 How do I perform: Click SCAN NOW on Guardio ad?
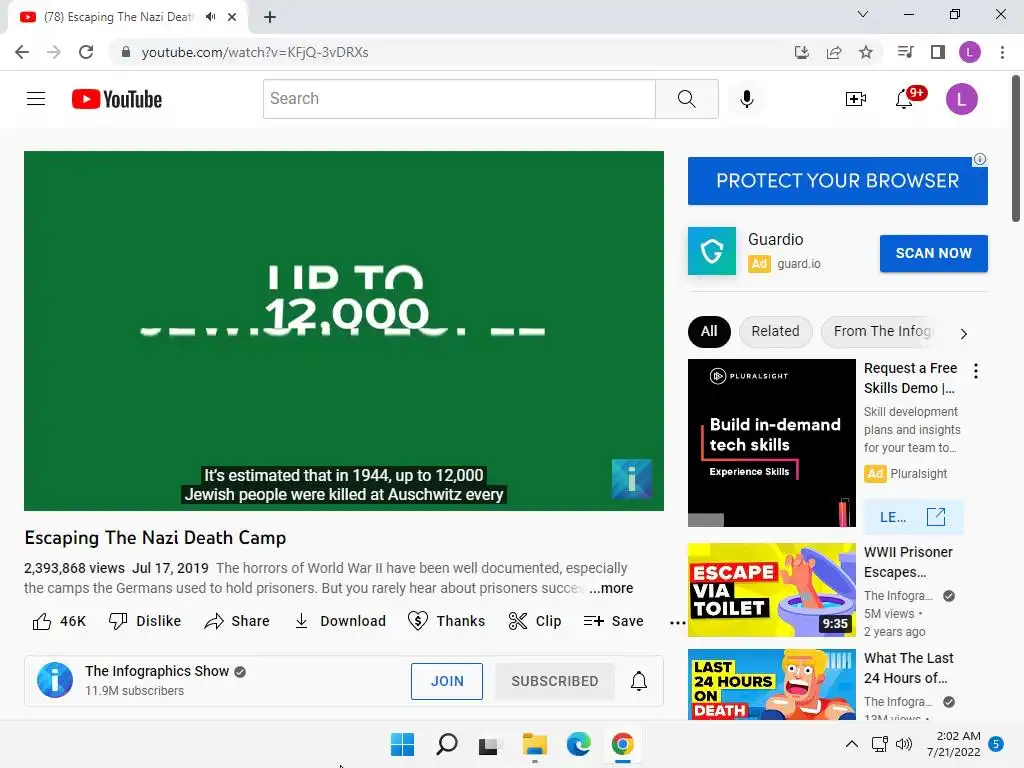point(933,253)
